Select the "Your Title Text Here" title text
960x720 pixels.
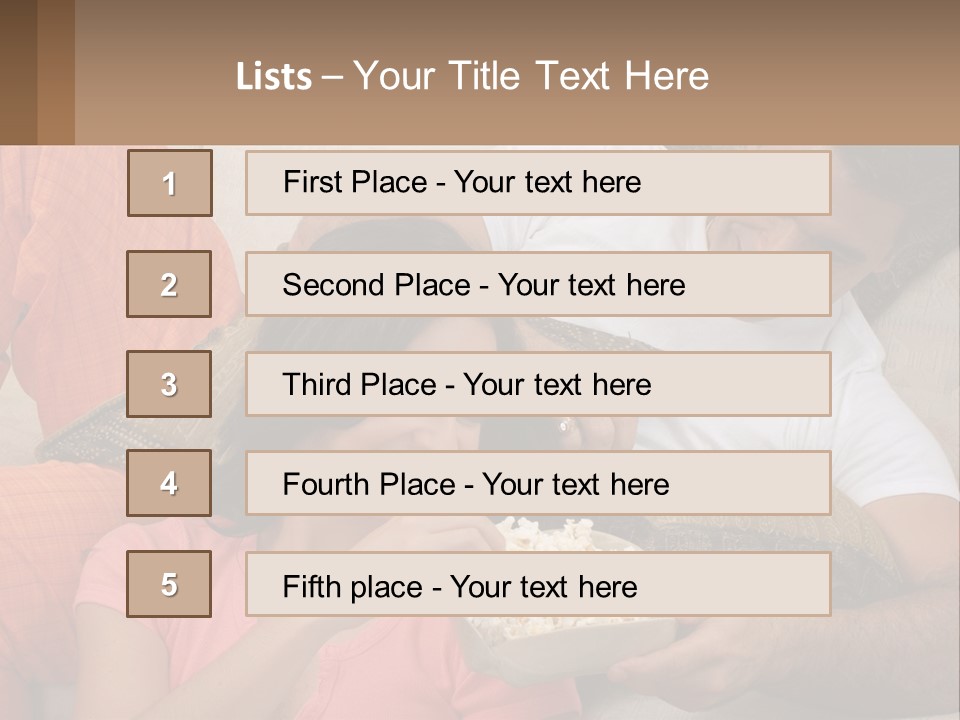tap(531, 76)
